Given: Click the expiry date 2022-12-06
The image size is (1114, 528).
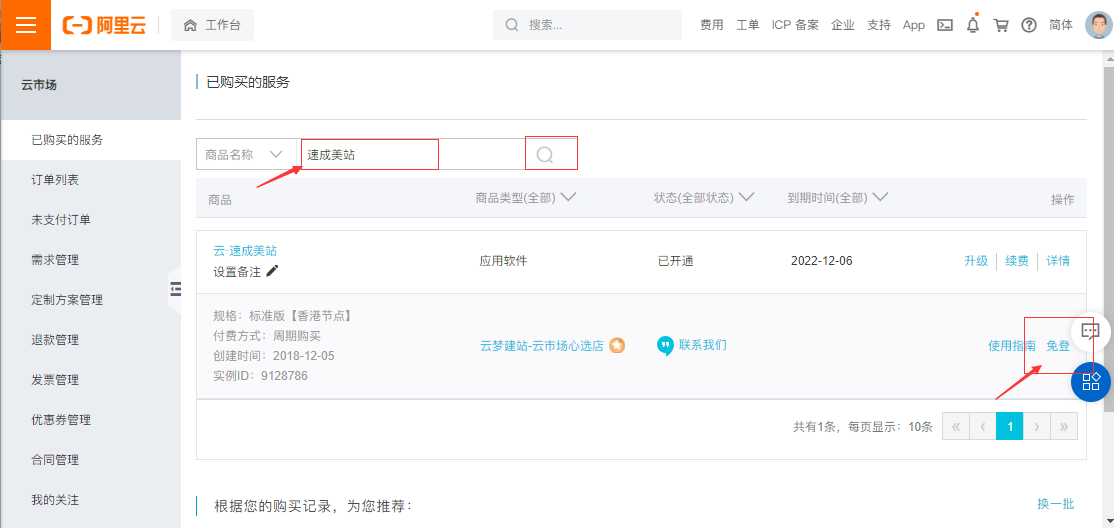Looking at the screenshot, I should click(x=821, y=261).
